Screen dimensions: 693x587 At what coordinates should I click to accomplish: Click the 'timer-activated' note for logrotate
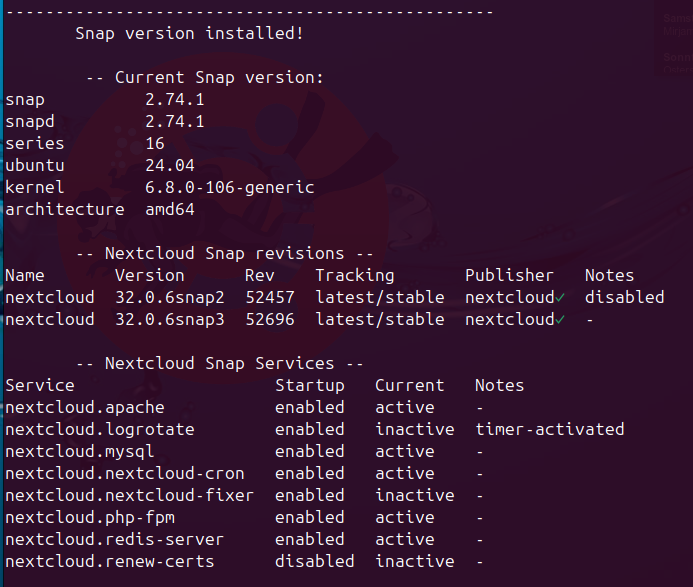[550, 429]
